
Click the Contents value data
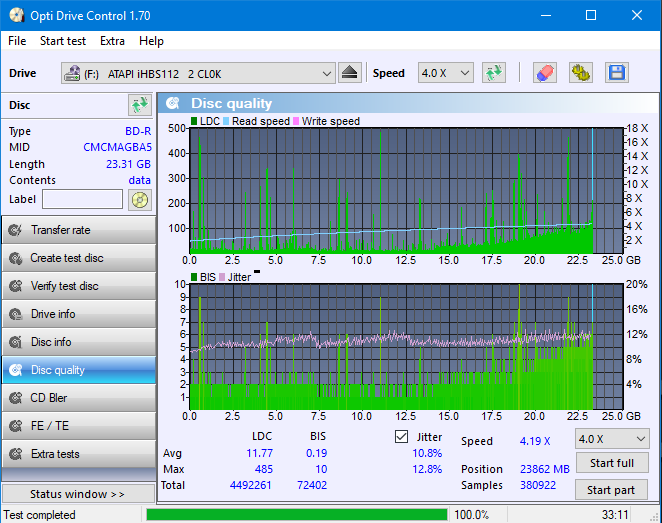(139, 180)
